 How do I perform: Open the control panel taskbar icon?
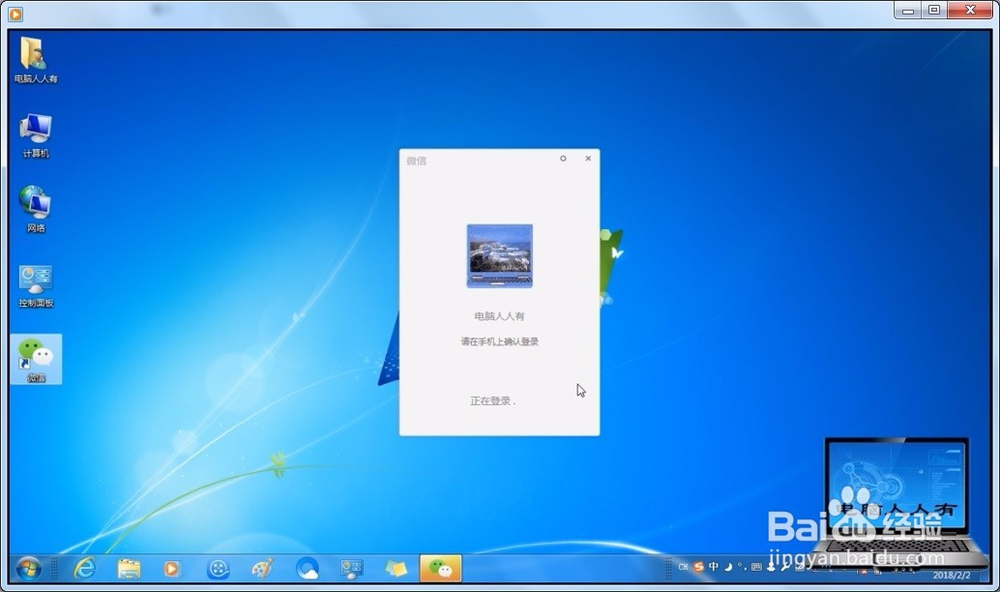click(351, 568)
